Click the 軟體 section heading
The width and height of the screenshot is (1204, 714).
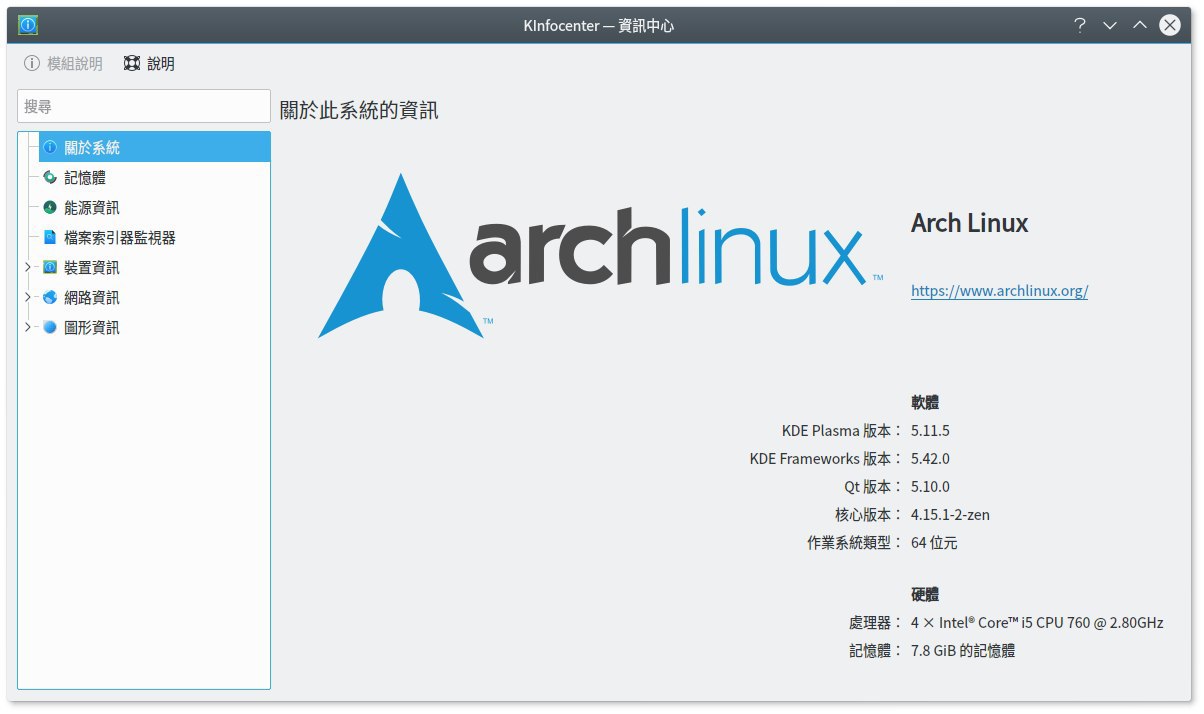[x=925, y=403]
